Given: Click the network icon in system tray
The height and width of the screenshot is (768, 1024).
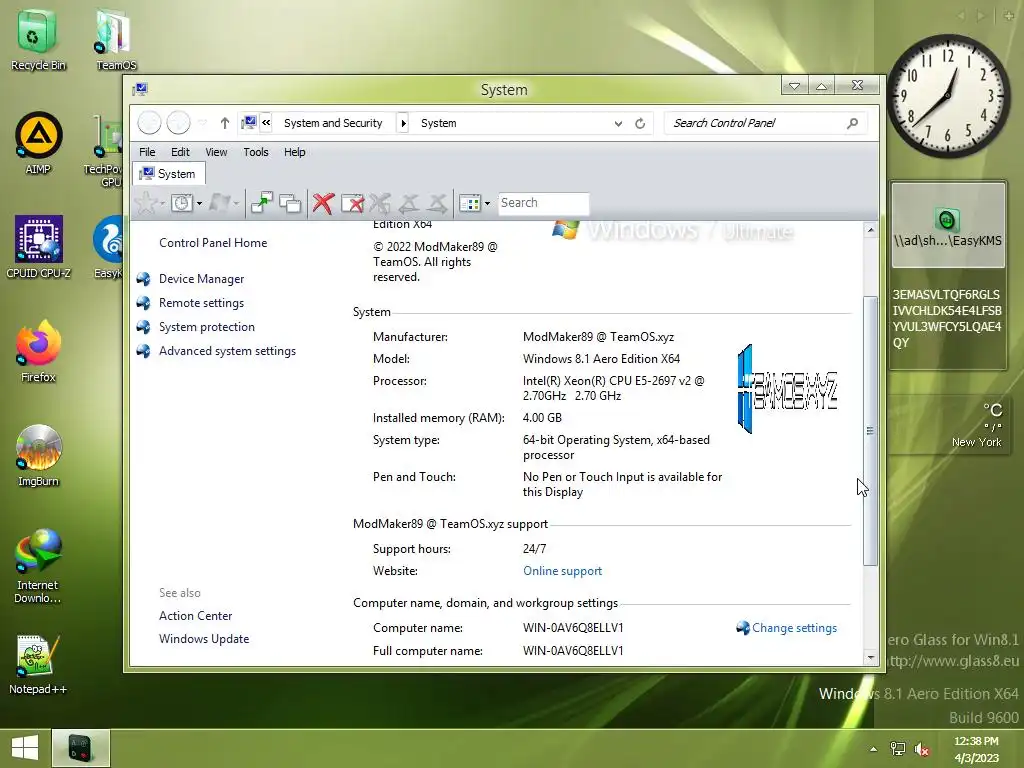Looking at the screenshot, I should (898, 749).
